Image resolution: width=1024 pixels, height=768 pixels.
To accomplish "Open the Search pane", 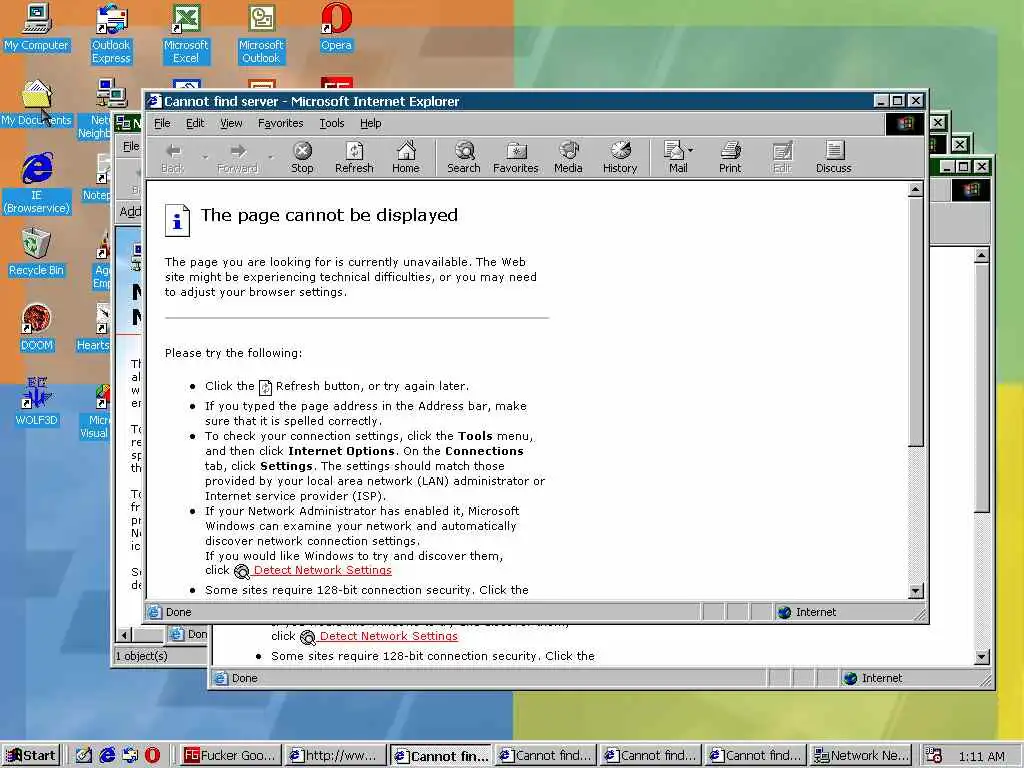I will point(464,157).
